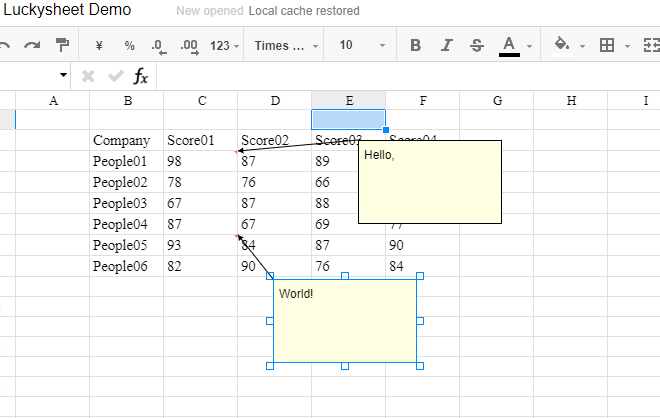This screenshot has width=660, height=418.
Task: Select the People06 cell
Action: pyautogui.click(x=127, y=266)
